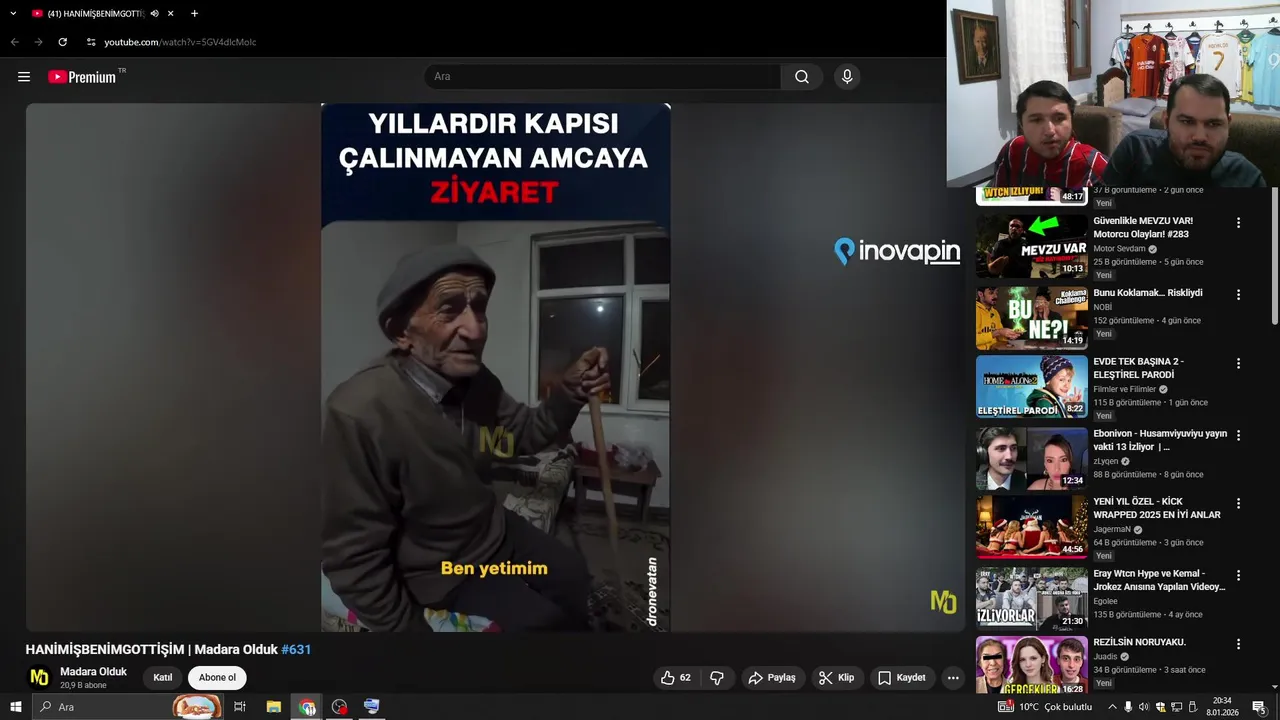Viewport: 1280px width, 720px height.
Task: Open EVDE TEK BAŞINA 2 thumbnail
Action: 1032,387
